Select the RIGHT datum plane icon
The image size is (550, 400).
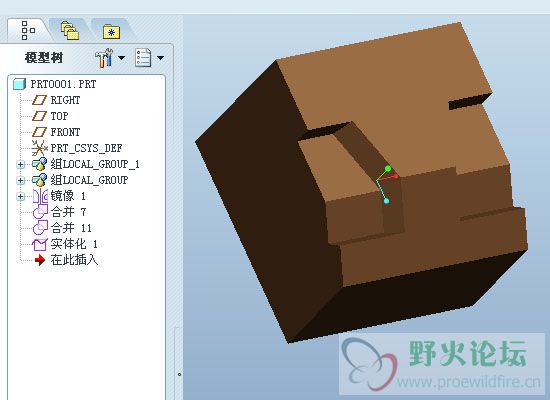coord(39,100)
